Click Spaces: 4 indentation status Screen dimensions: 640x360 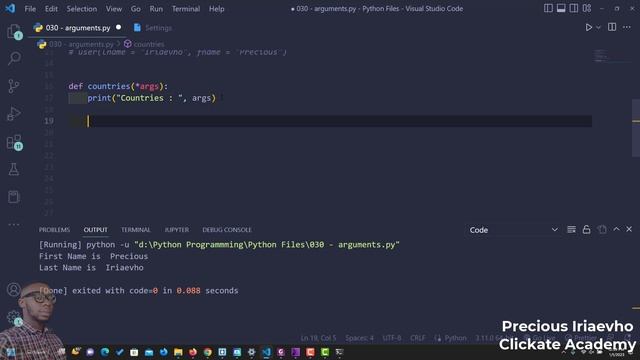pos(359,338)
